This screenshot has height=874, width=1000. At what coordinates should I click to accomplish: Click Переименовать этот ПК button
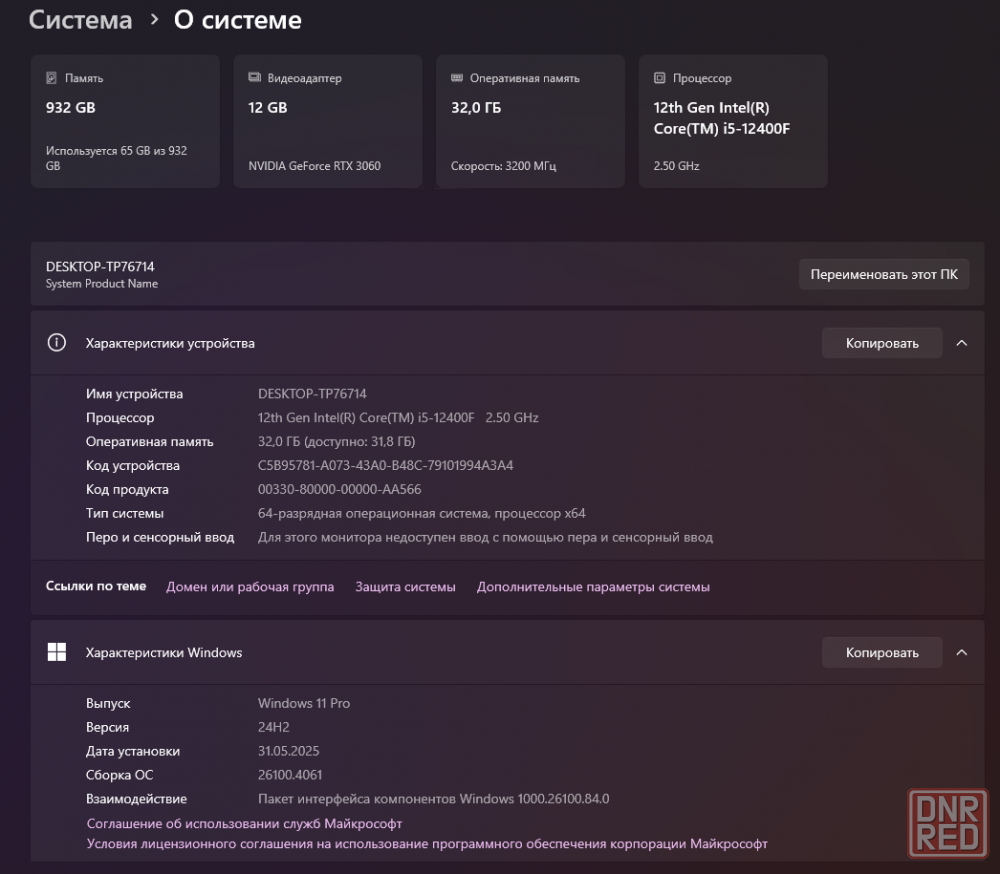[x=884, y=274]
